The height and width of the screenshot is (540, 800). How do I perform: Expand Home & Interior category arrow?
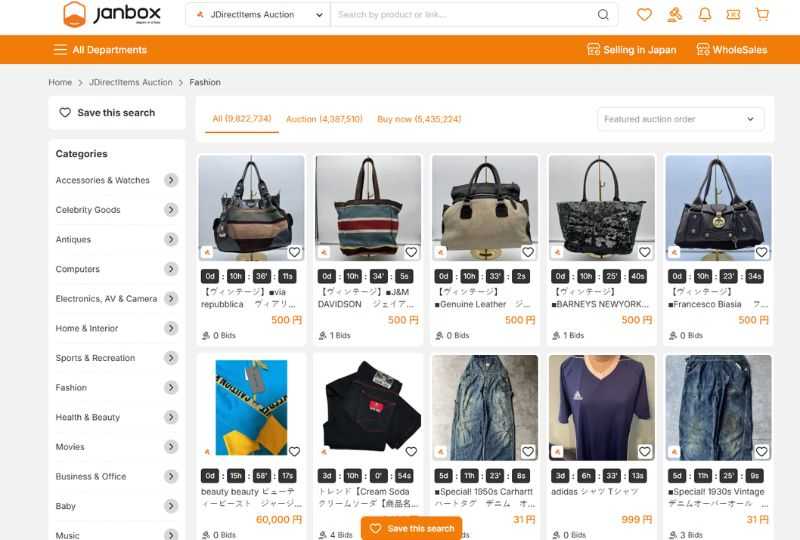pos(171,328)
